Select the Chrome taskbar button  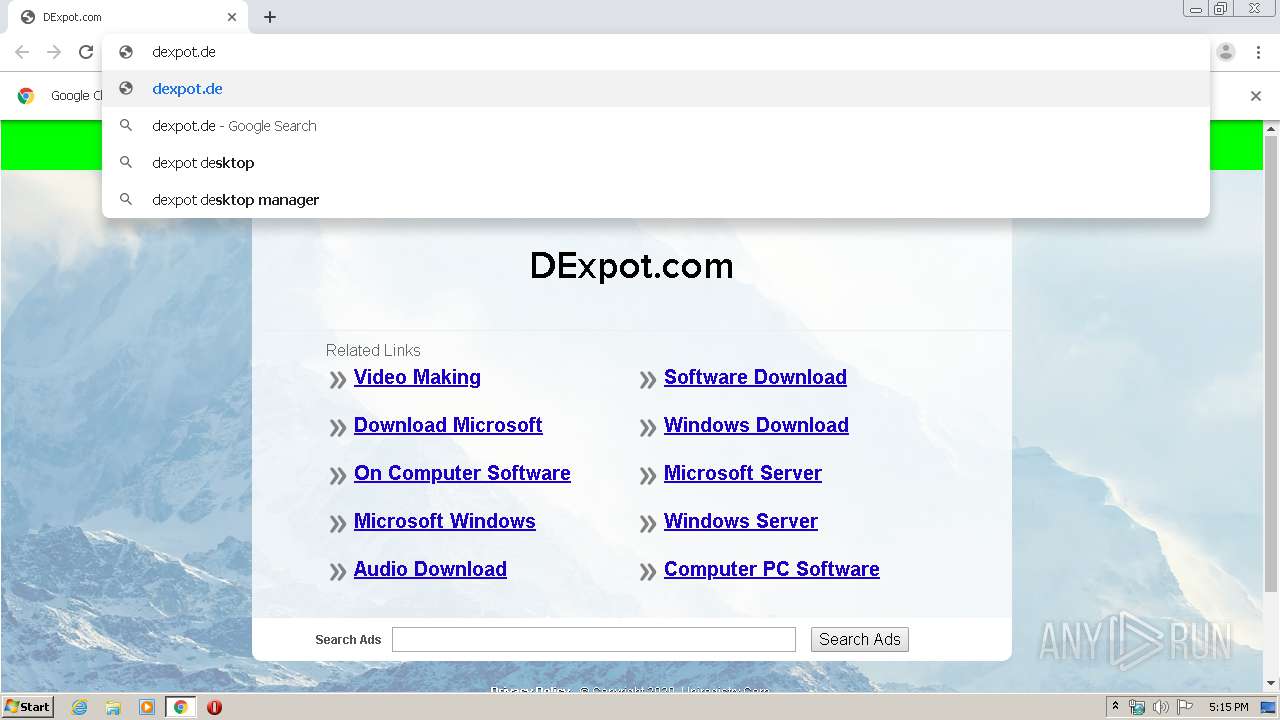(181, 707)
